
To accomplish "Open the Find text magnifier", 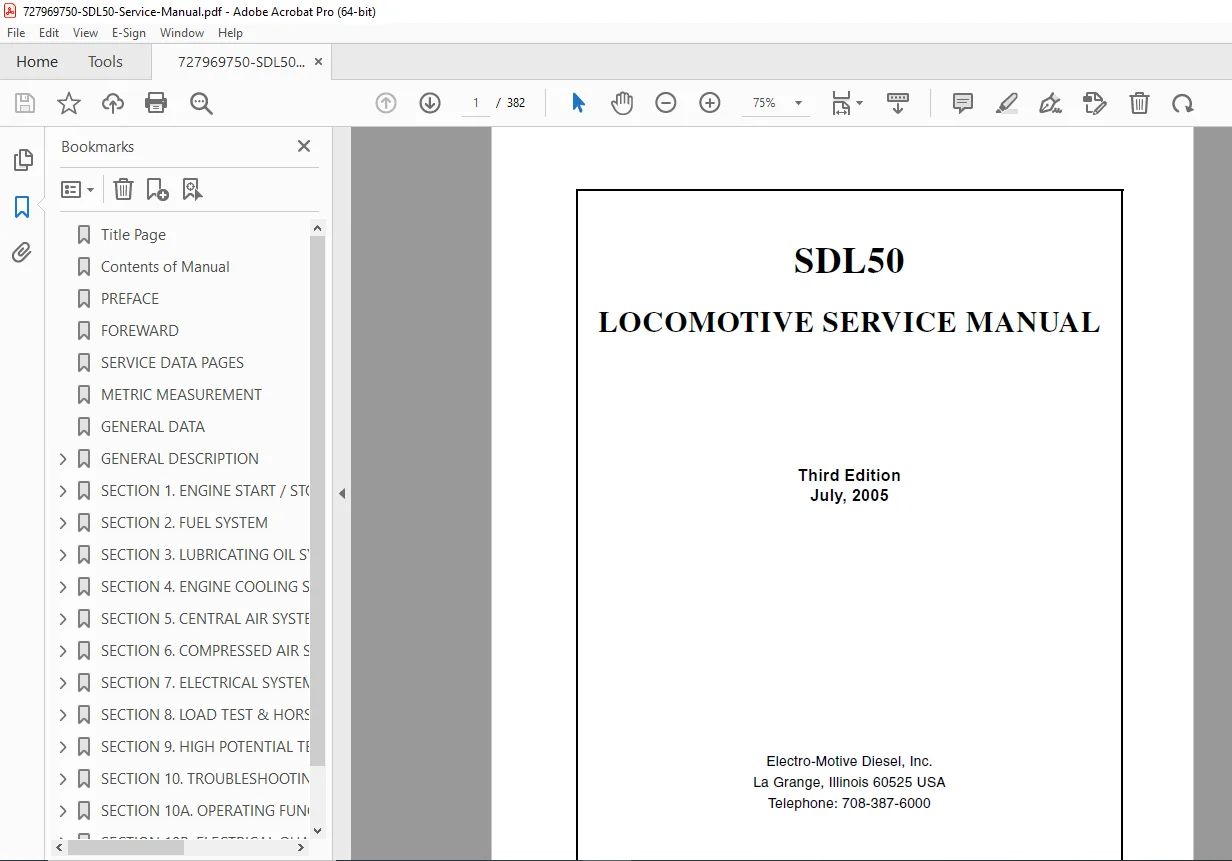I will tap(201, 103).
